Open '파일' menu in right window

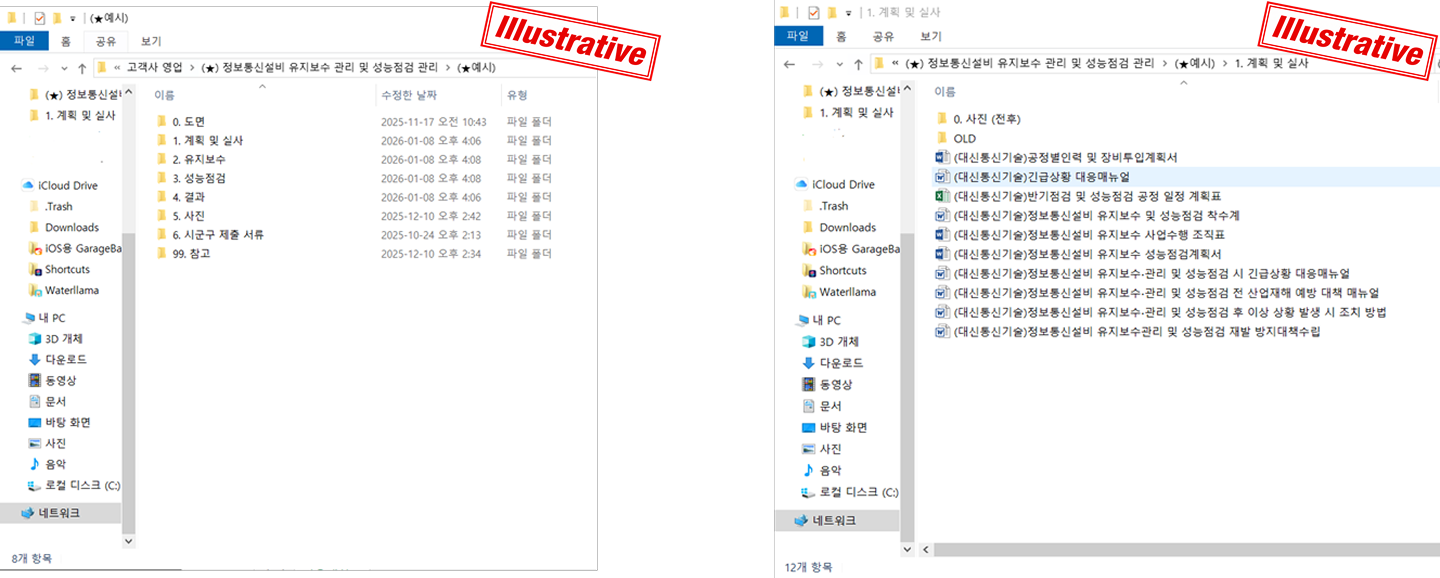[798, 36]
